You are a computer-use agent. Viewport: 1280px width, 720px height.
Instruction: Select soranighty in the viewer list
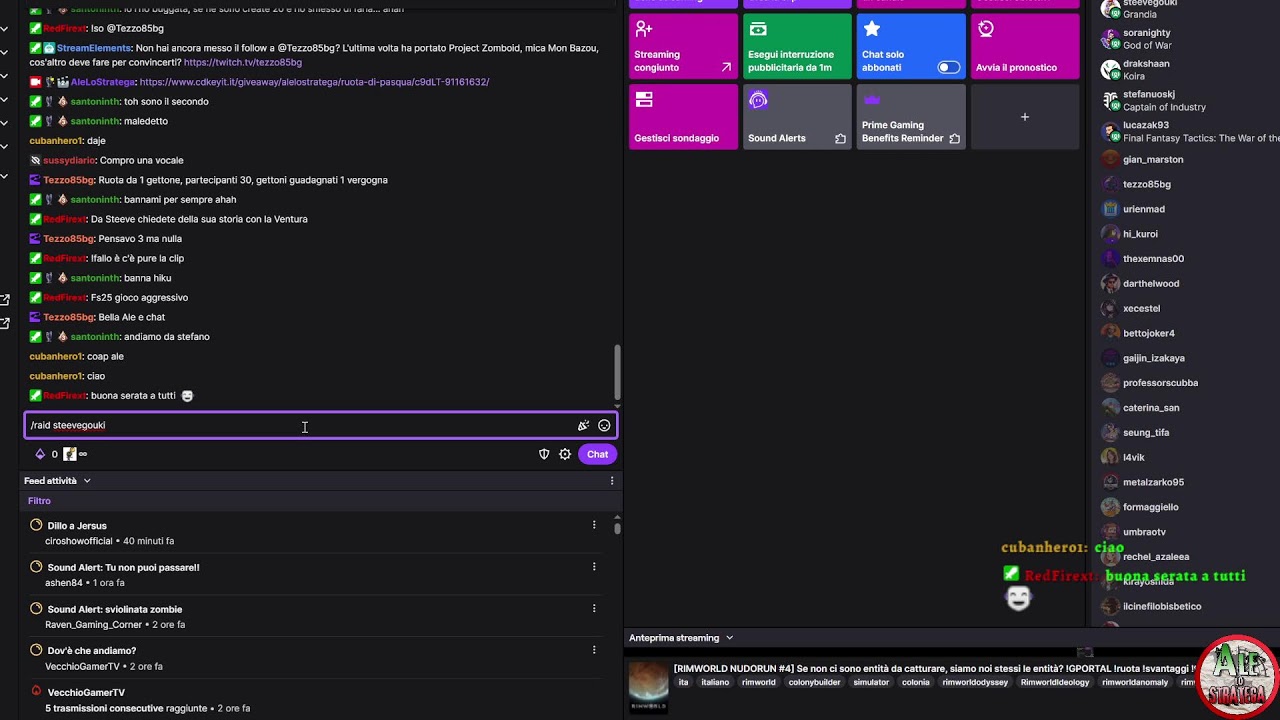[1147, 33]
